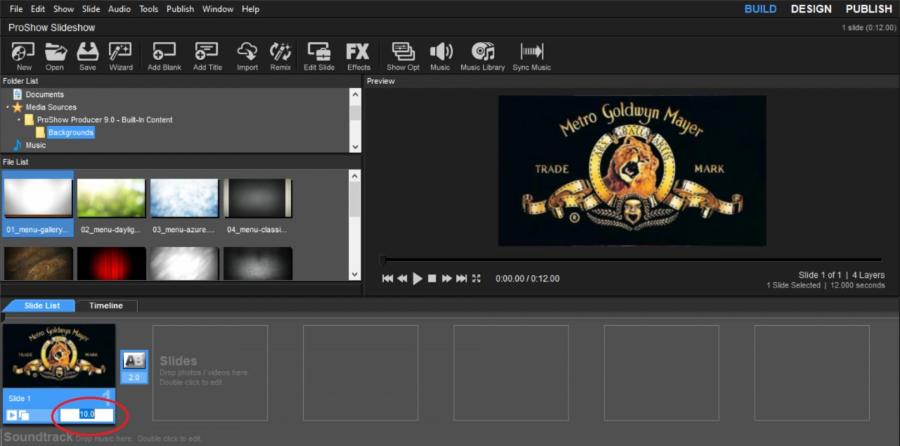The width and height of the screenshot is (900, 446).
Task: Open the Tools menu
Action: pos(149,9)
